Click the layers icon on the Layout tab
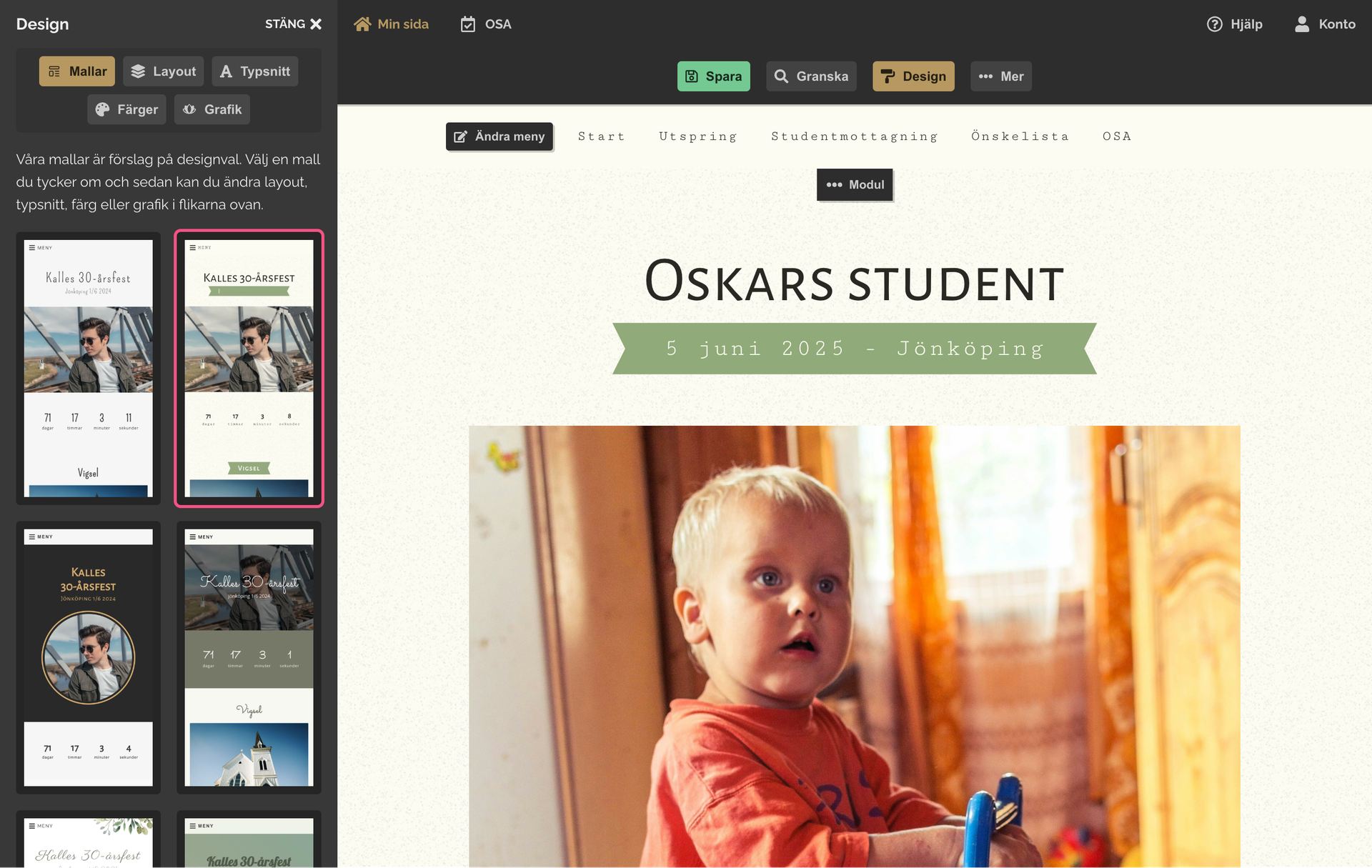The width and height of the screenshot is (1372, 868). (138, 71)
